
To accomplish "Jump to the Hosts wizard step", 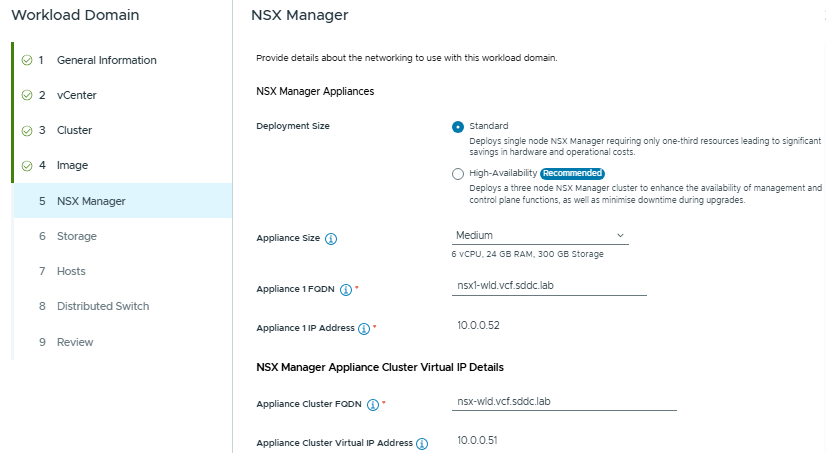I will point(71,271).
